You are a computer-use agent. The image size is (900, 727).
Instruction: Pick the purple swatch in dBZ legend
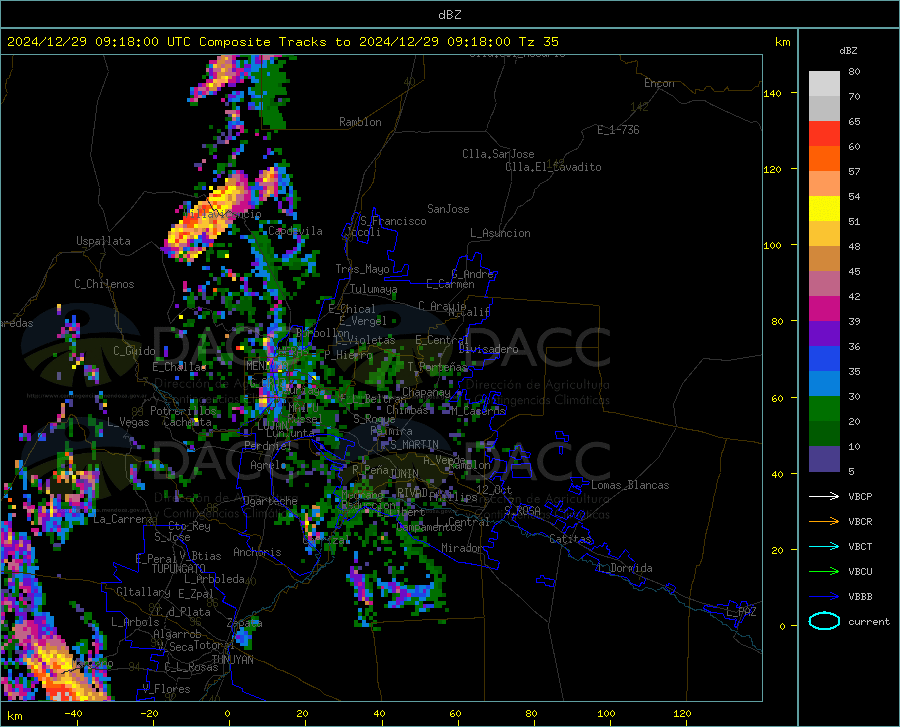(824, 334)
